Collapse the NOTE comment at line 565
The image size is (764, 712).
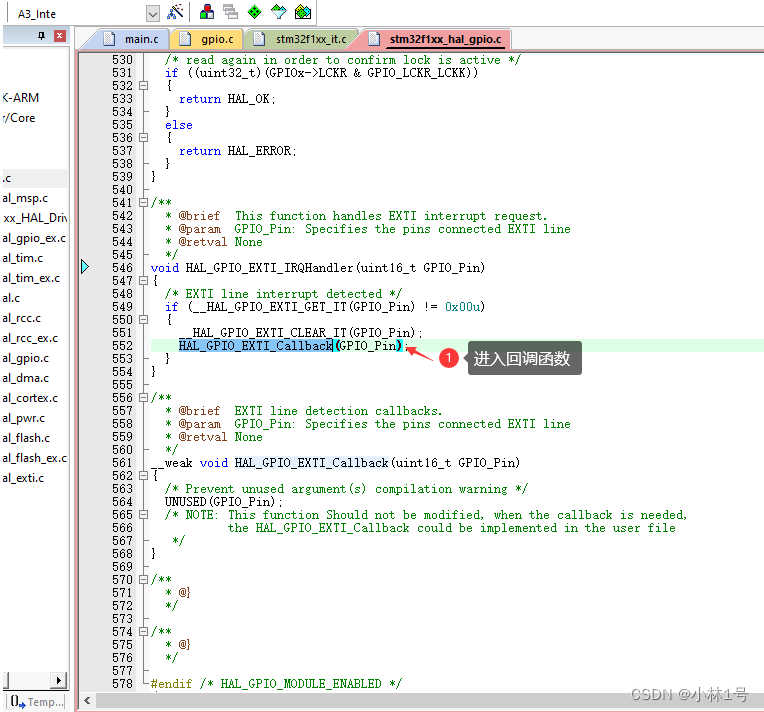tap(143, 515)
